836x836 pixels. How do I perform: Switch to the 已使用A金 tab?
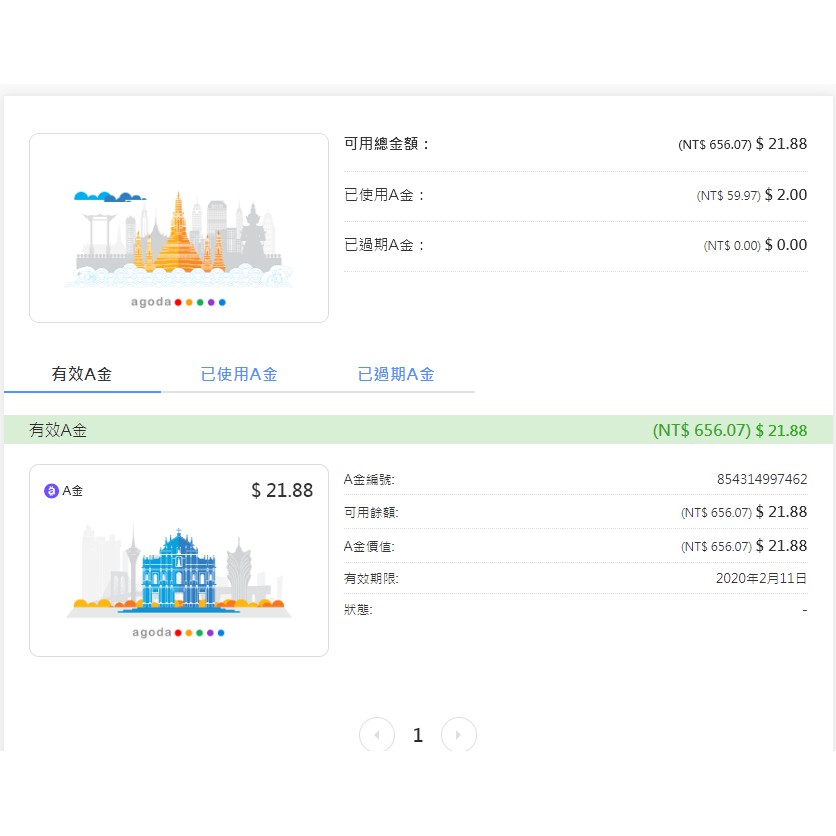click(239, 374)
